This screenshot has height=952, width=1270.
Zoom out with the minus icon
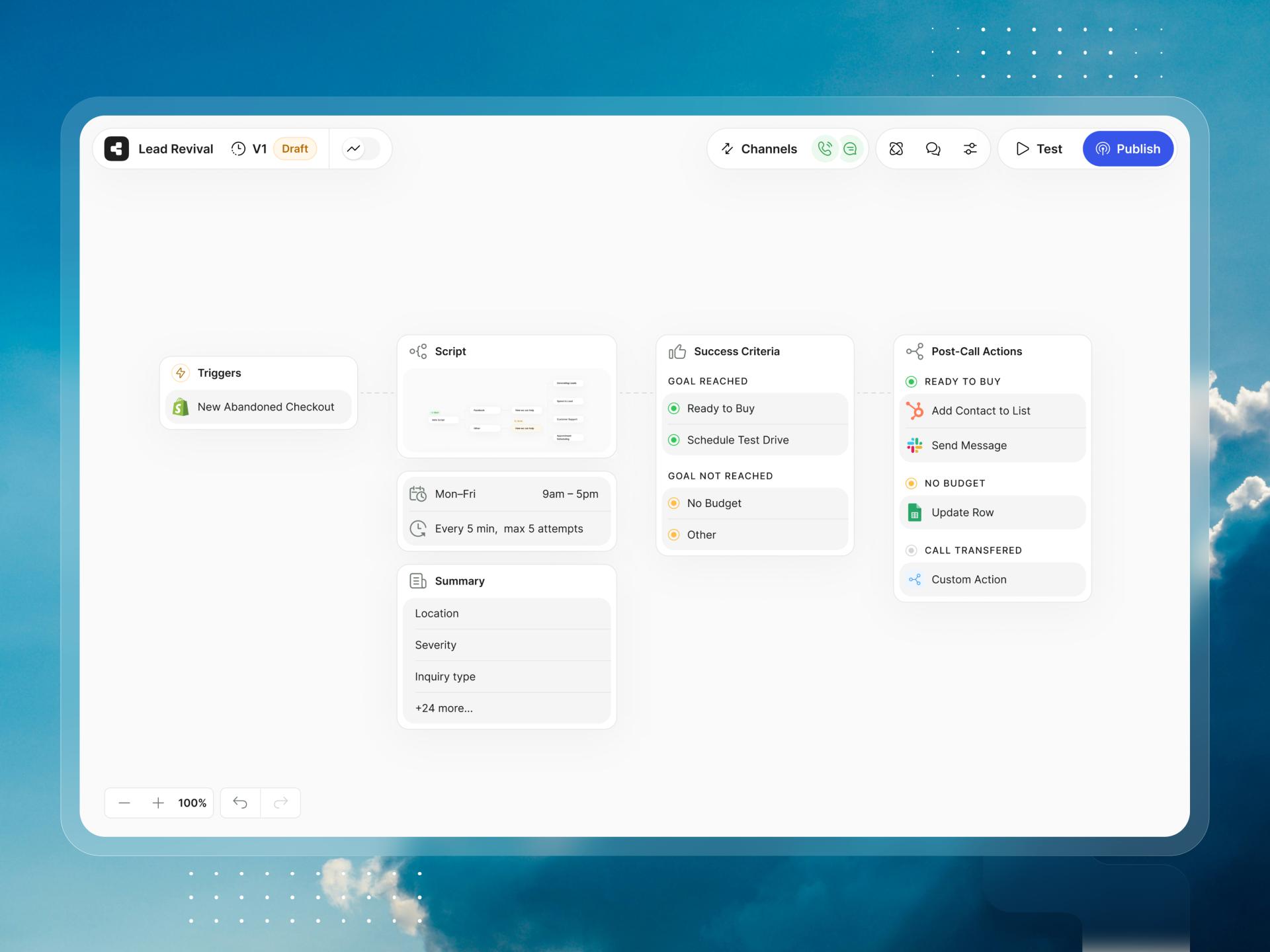pyautogui.click(x=124, y=803)
